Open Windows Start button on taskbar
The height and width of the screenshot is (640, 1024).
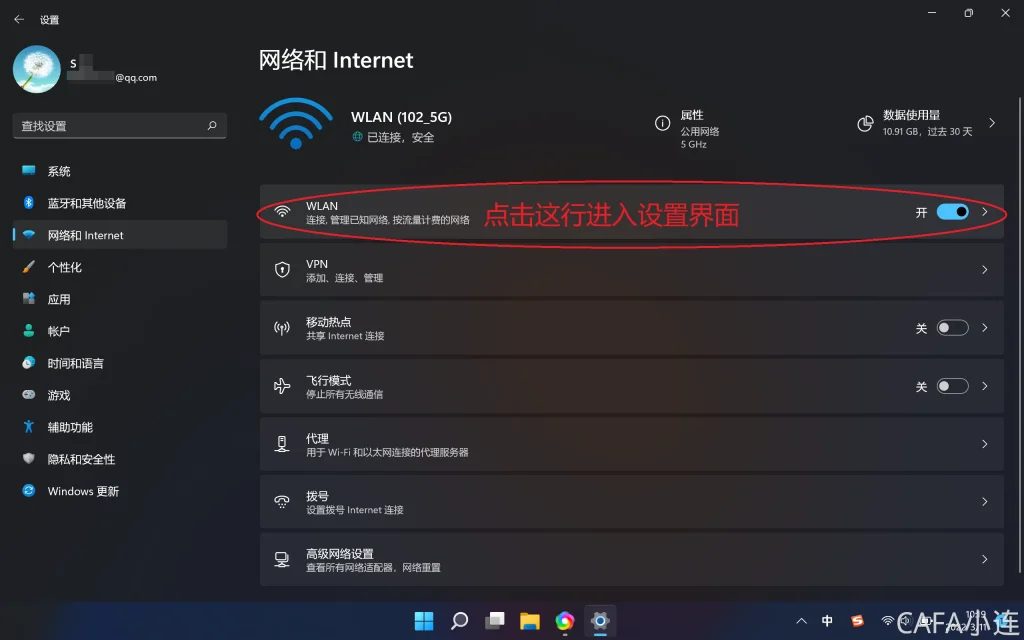click(x=424, y=620)
